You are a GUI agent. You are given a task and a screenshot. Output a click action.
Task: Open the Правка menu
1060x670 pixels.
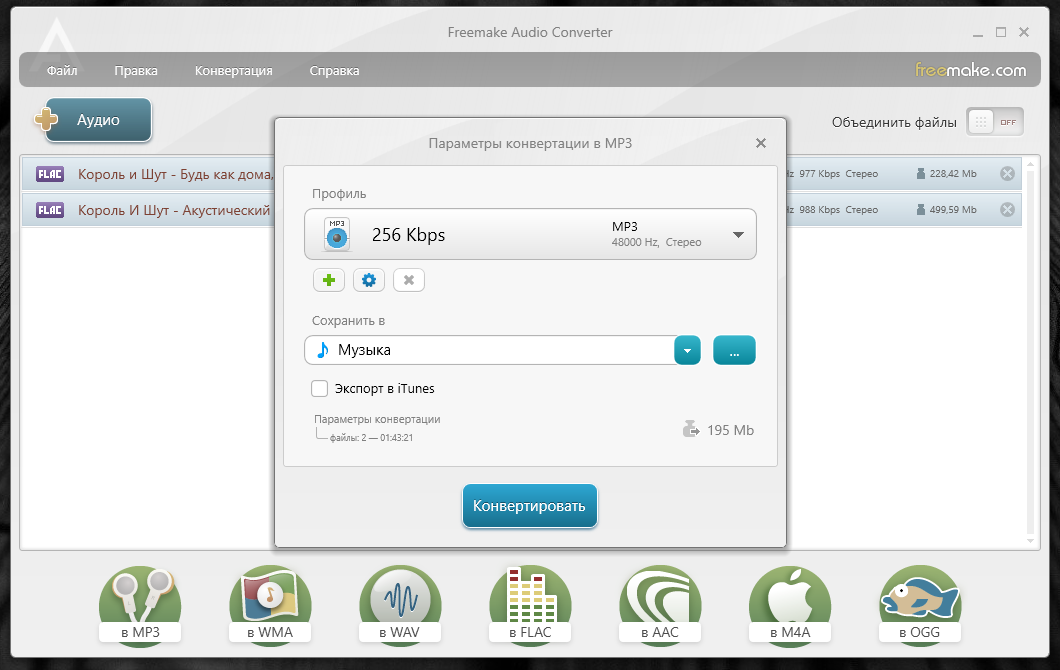(x=136, y=70)
